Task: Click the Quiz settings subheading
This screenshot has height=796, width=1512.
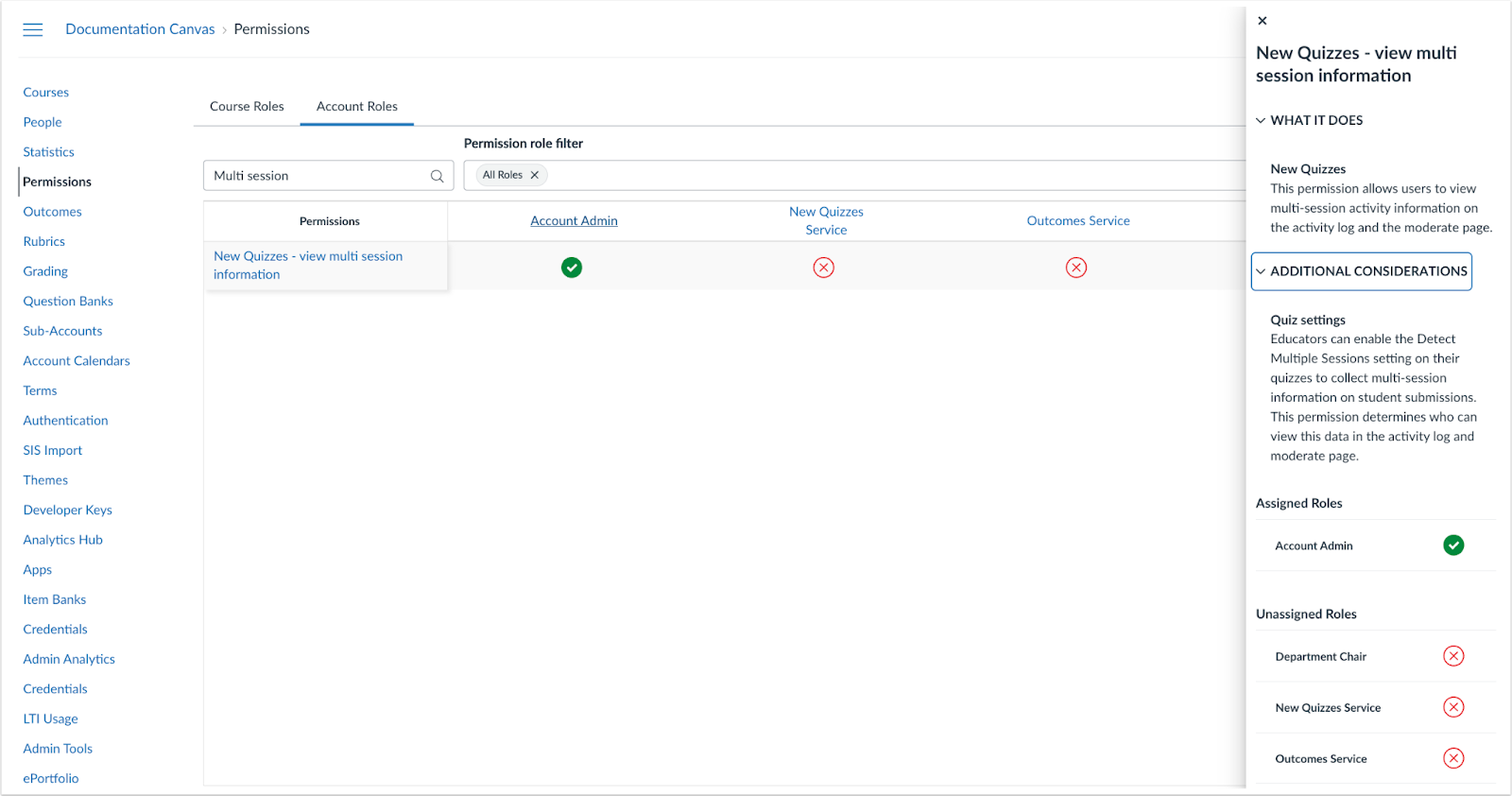Action: click(x=1308, y=320)
